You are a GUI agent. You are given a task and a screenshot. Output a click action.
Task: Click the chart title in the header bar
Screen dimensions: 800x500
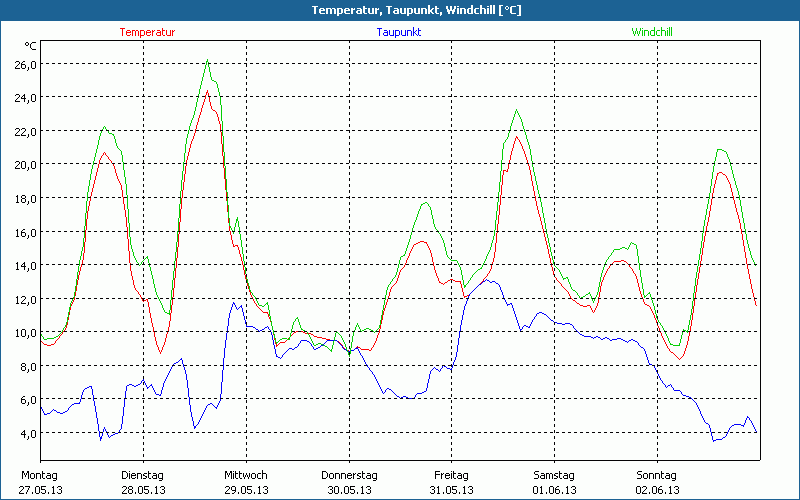(x=400, y=10)
